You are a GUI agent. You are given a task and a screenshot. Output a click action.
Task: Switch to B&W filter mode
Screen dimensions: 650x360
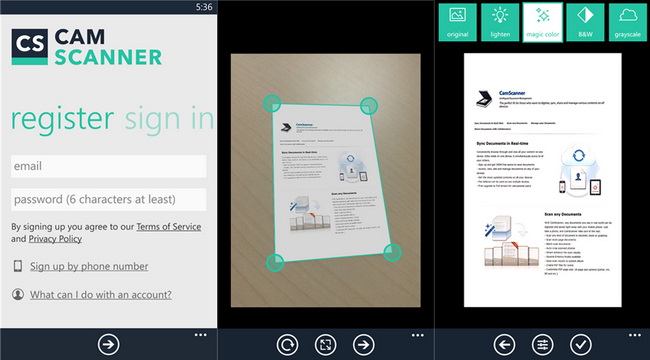(585, 22)
